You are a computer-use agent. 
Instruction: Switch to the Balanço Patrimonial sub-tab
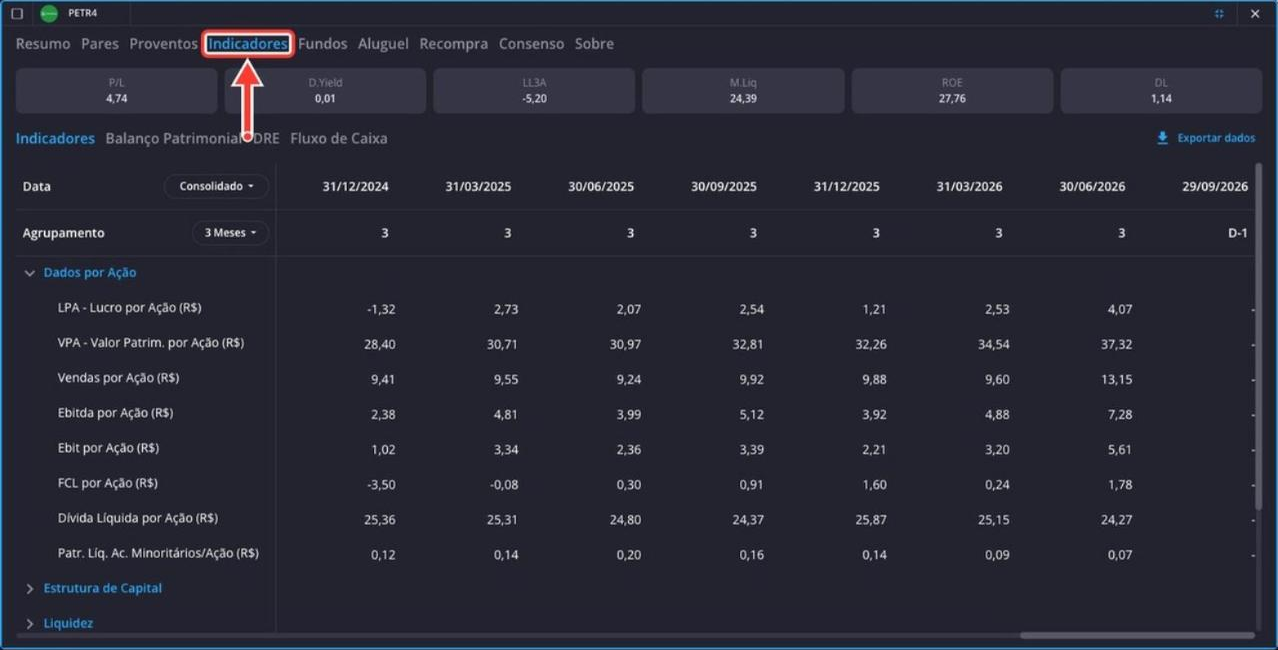[174, 139]
